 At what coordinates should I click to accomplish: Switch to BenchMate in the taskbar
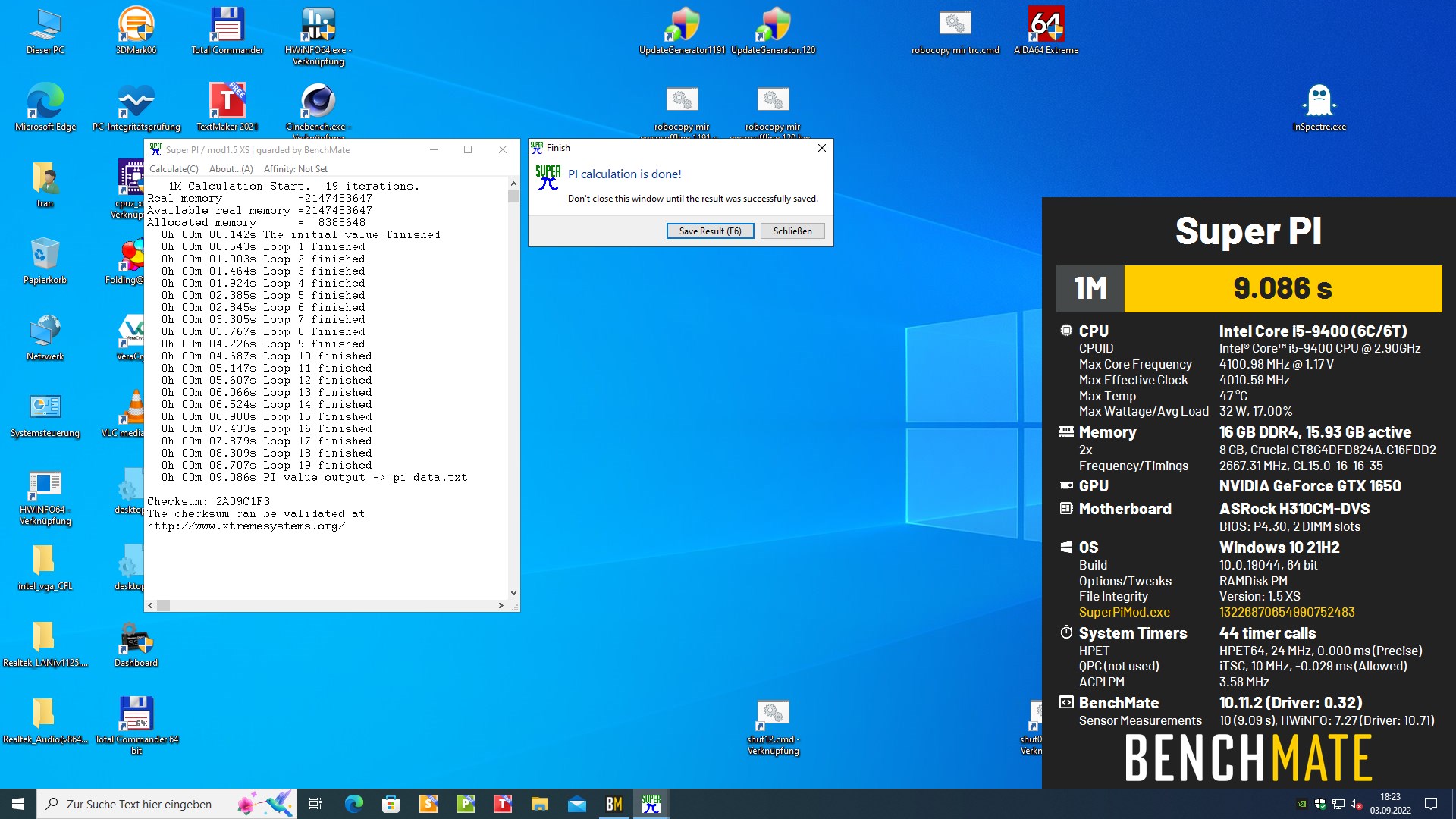click(x=613, y=804)
